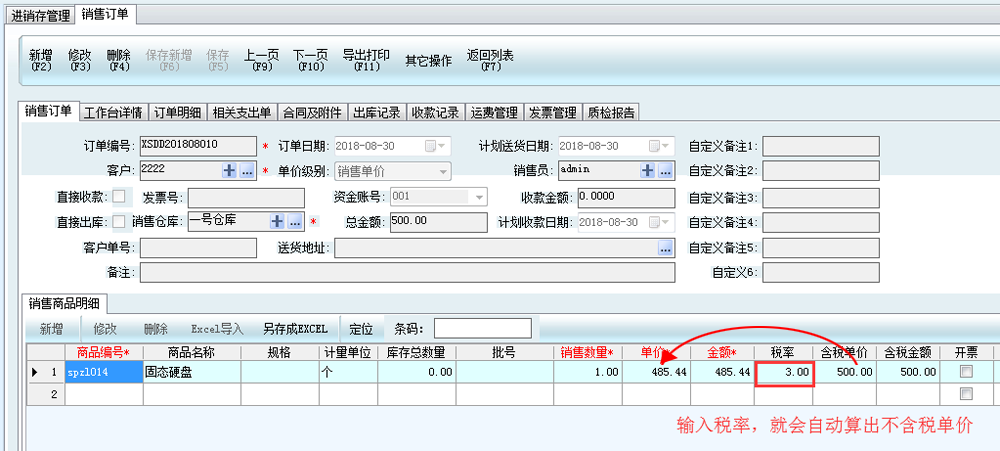This screenshot has height=451, width=1000.
Task: Expand the 资金账号 dropdown
Action: 479,196
